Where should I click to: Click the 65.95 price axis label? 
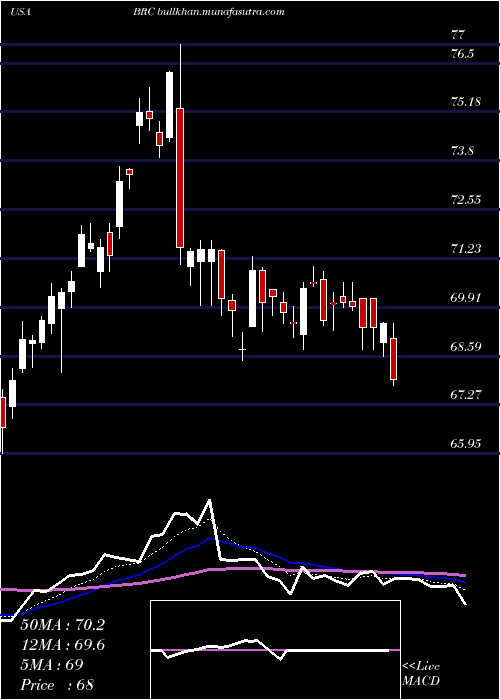[x=466, y=443]
